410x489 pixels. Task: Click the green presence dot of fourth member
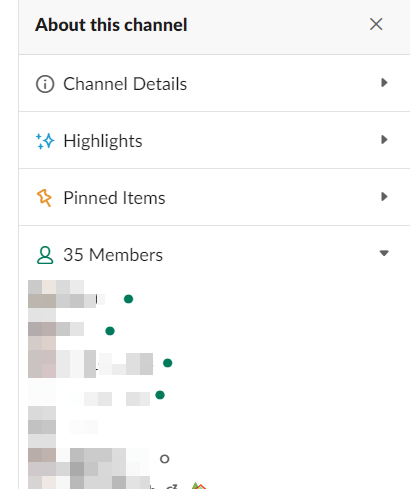tap(160, 395)
